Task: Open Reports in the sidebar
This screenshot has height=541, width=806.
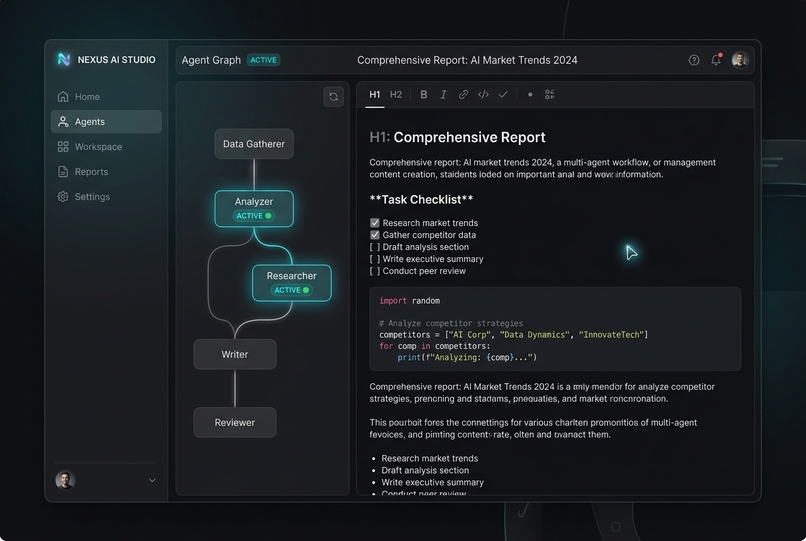Action: 106,172
